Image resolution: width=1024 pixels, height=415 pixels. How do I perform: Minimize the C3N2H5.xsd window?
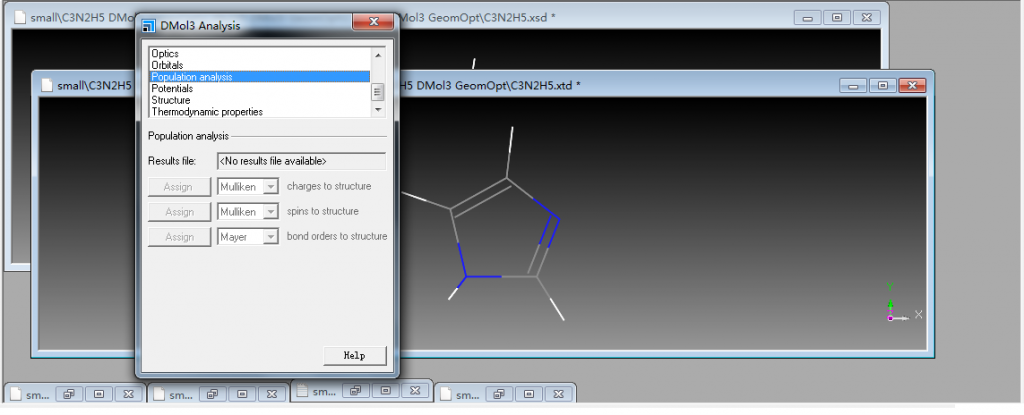coord(807,18)
